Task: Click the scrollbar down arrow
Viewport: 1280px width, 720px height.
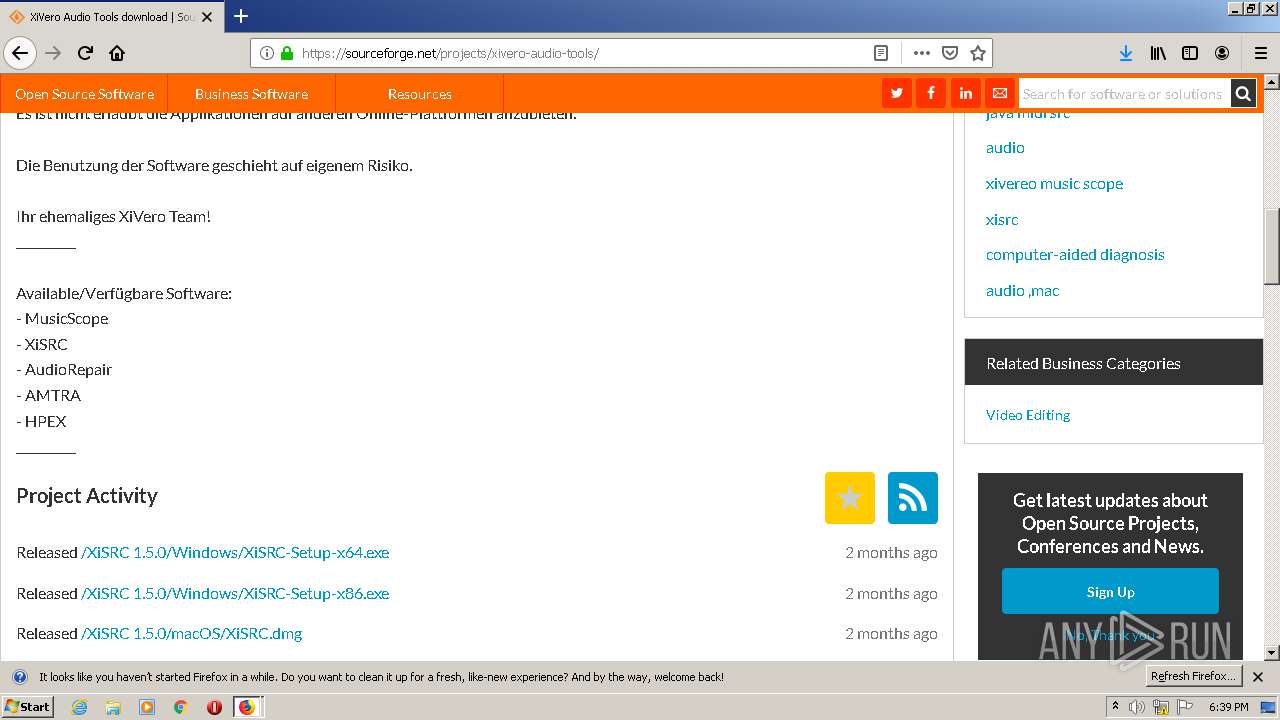Action: pos(1272,653)
